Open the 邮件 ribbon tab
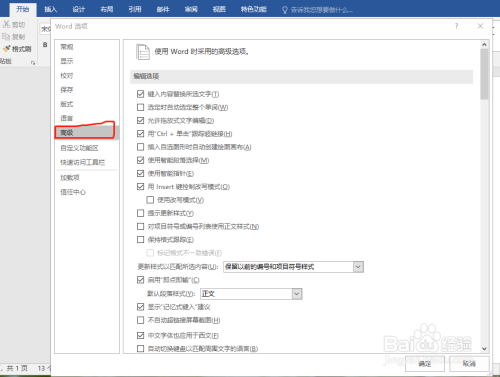500x377 pixels. (163, 9)
